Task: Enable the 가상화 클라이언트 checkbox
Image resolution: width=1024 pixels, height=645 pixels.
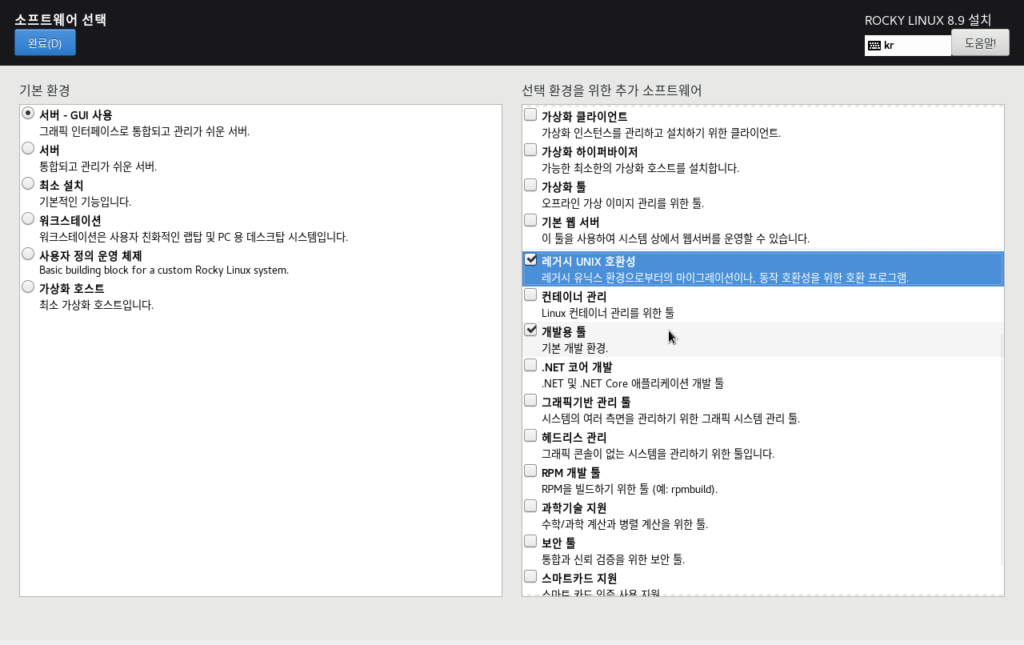Action: pos(530,115)
